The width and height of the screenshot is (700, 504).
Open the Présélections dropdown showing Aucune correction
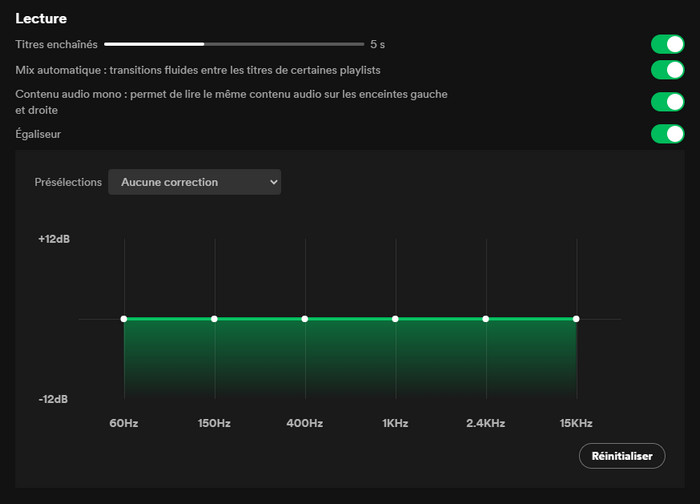pos(194,182)
